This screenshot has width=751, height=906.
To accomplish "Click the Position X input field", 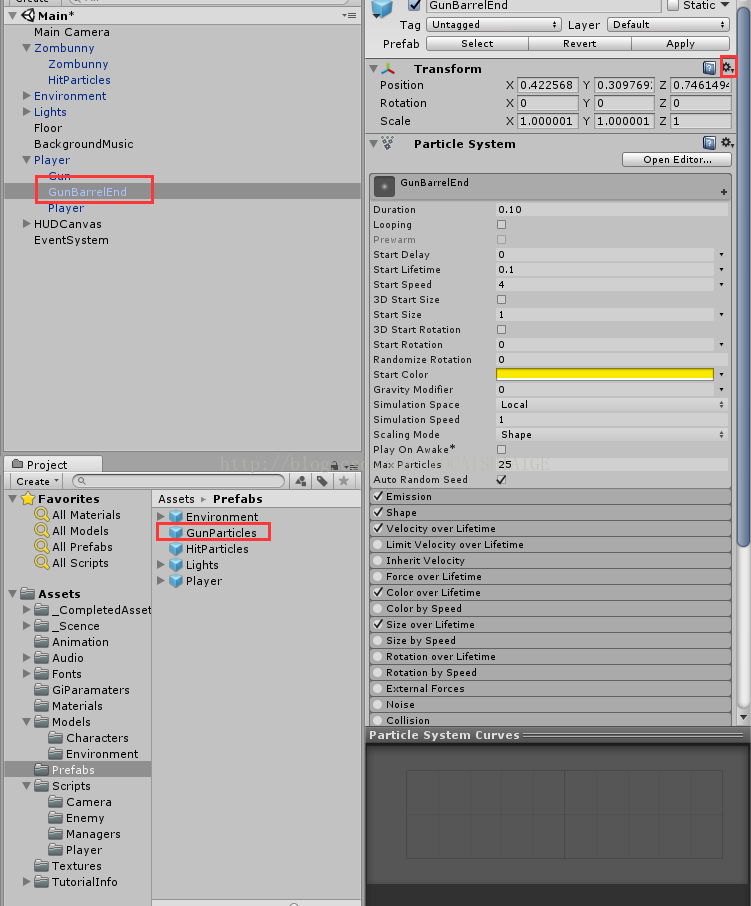I will tap(547, 85).
